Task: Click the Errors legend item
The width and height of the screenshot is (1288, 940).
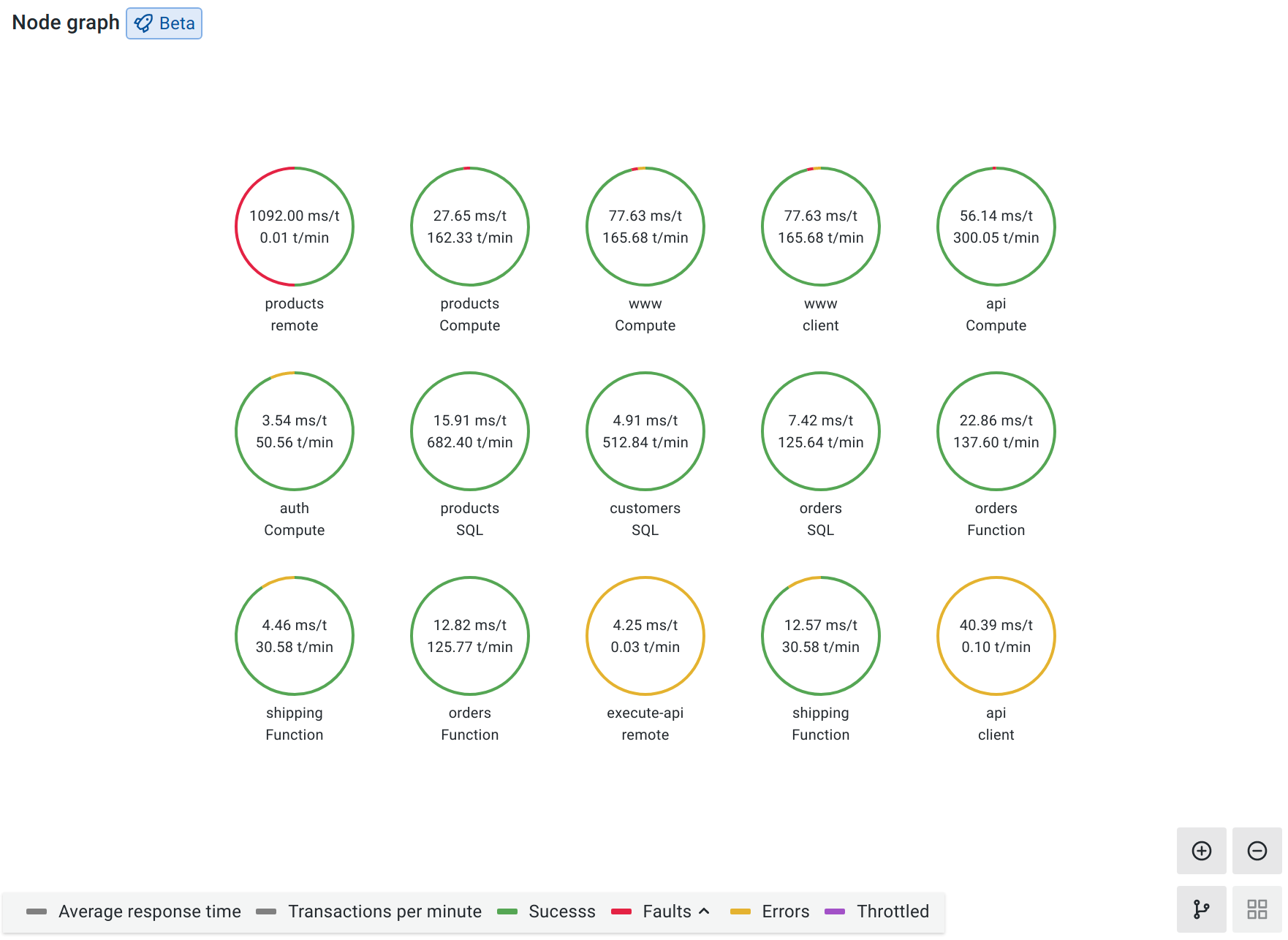Action: 785,911
